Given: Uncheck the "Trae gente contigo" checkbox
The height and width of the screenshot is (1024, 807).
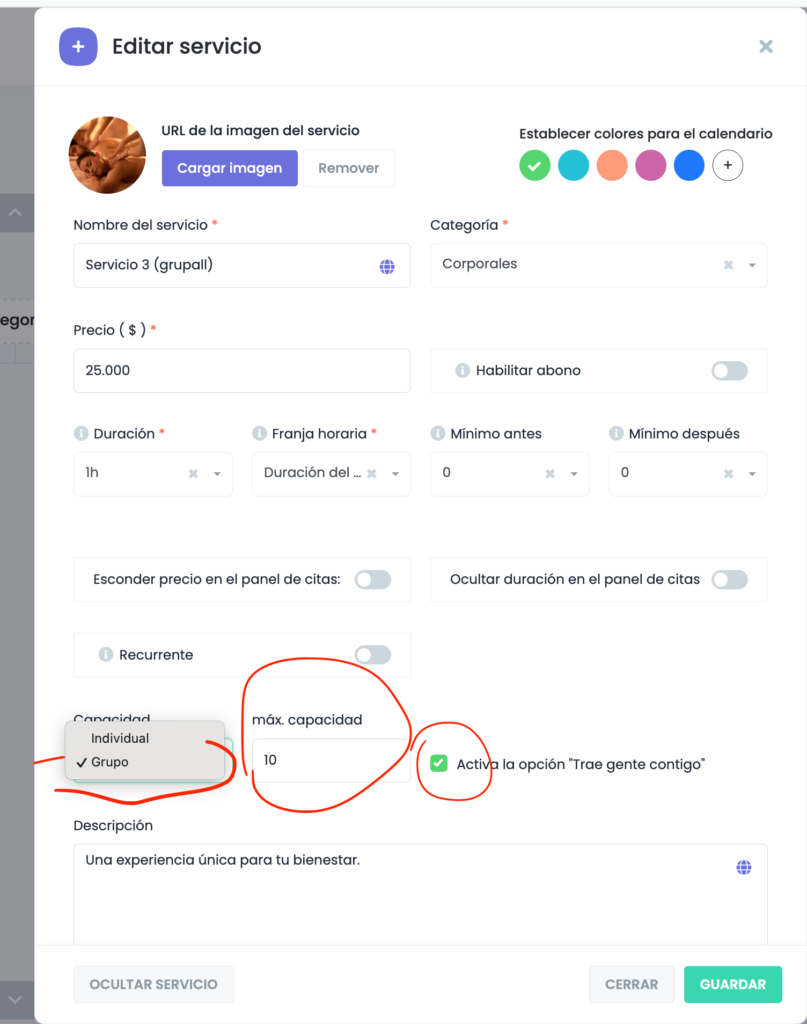Looking at the screenshot, I should coord(438,764).
